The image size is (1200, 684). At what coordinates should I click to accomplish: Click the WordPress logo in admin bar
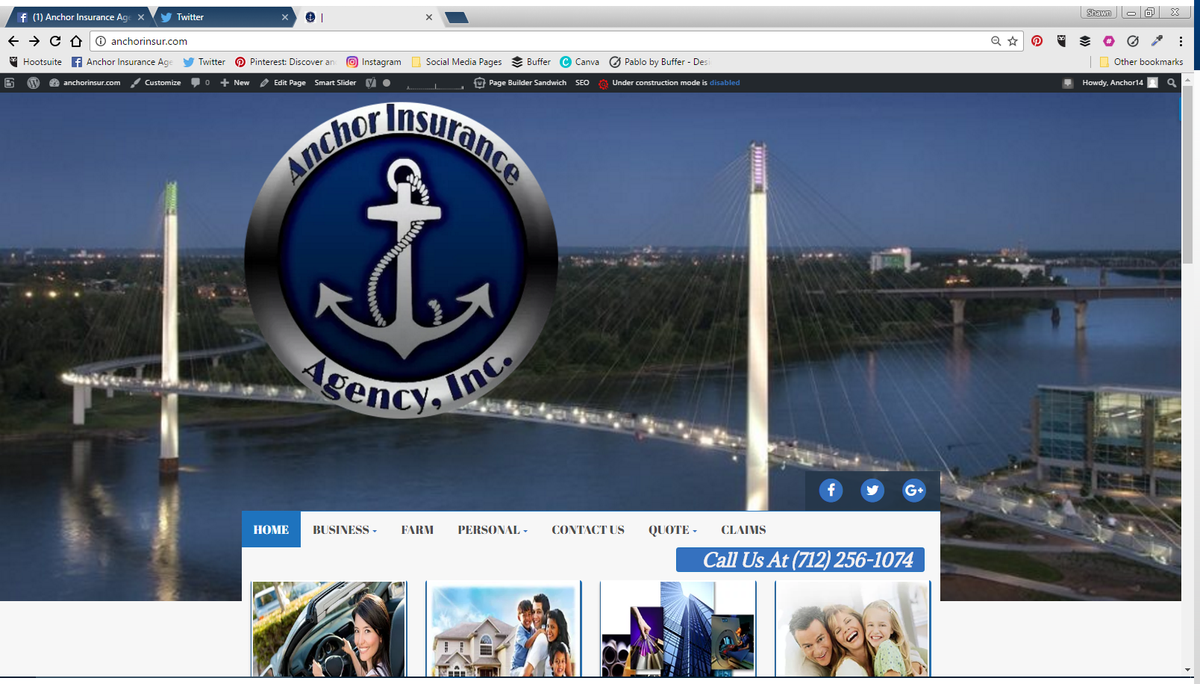point(32,83)
